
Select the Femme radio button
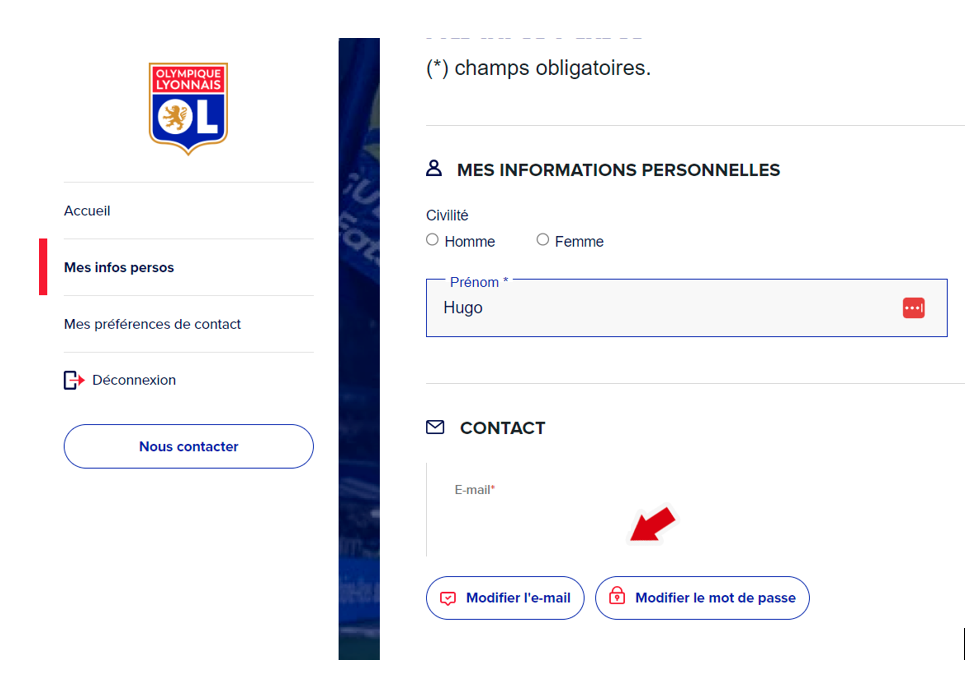click(543, 240)
